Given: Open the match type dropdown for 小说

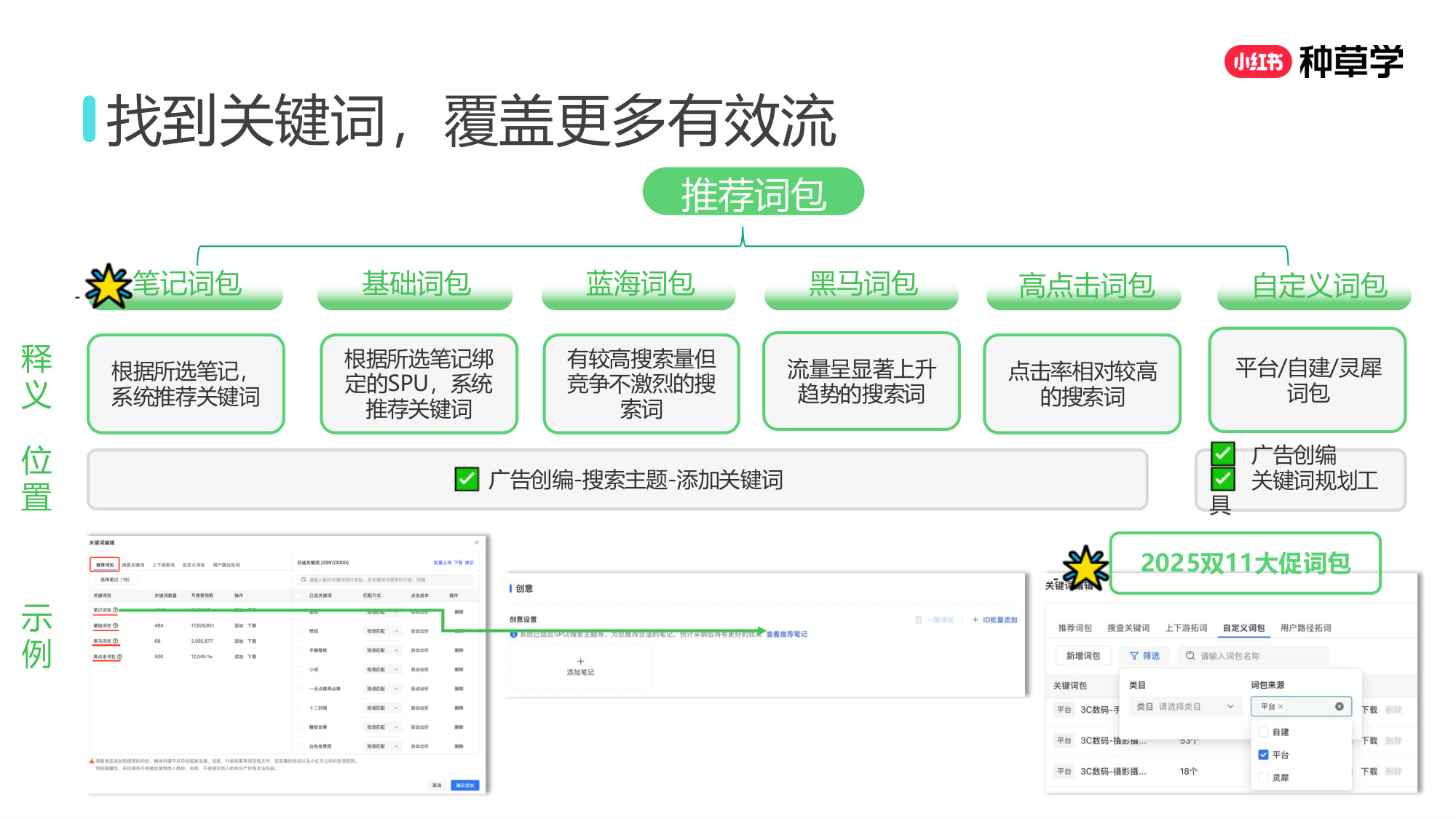Looking at the screenshot, I should click(x=397, y=670).
